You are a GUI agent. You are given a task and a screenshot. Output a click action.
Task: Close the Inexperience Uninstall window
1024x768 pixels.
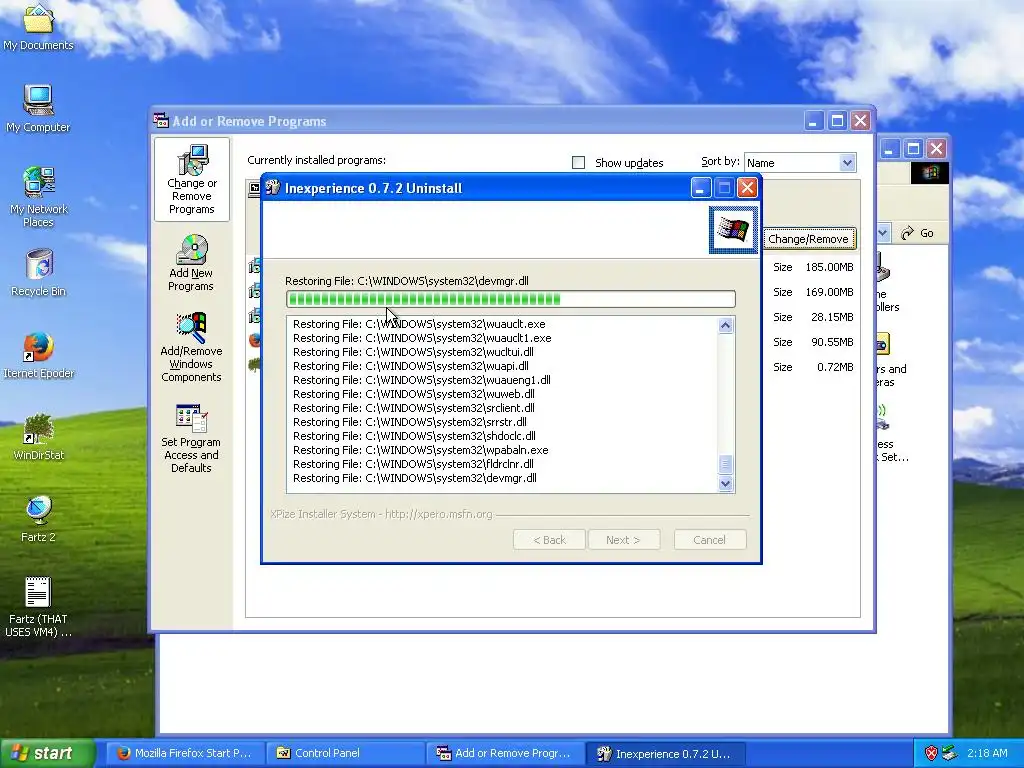click(747, 188)
